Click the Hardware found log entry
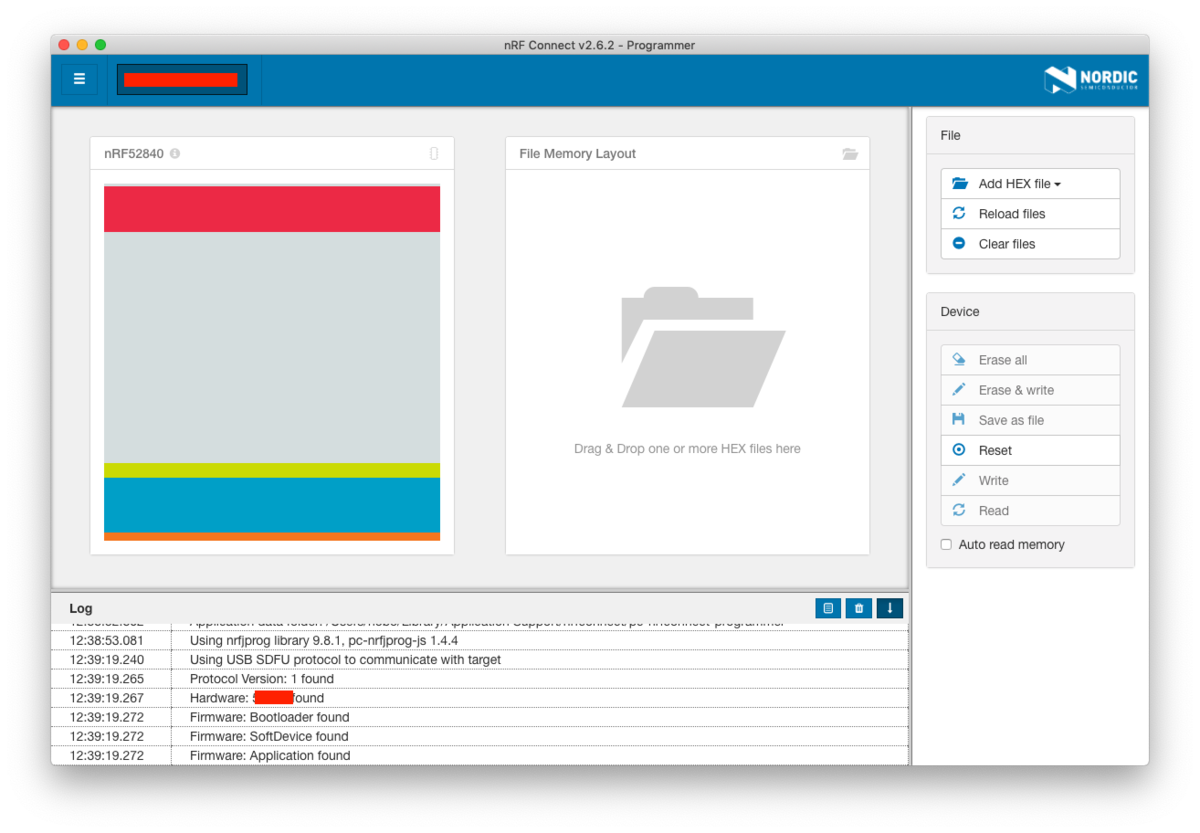The image size is (1200, 833). [257, 698]
